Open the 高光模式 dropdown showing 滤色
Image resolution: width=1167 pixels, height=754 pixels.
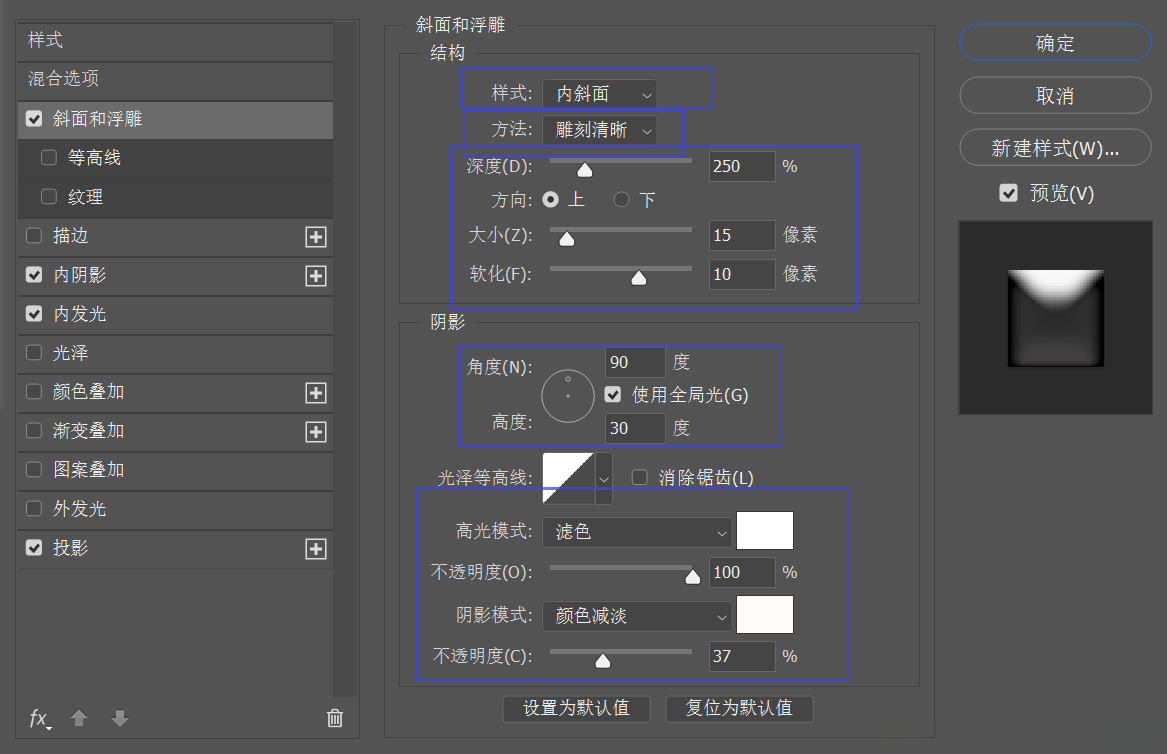point(637,530)
